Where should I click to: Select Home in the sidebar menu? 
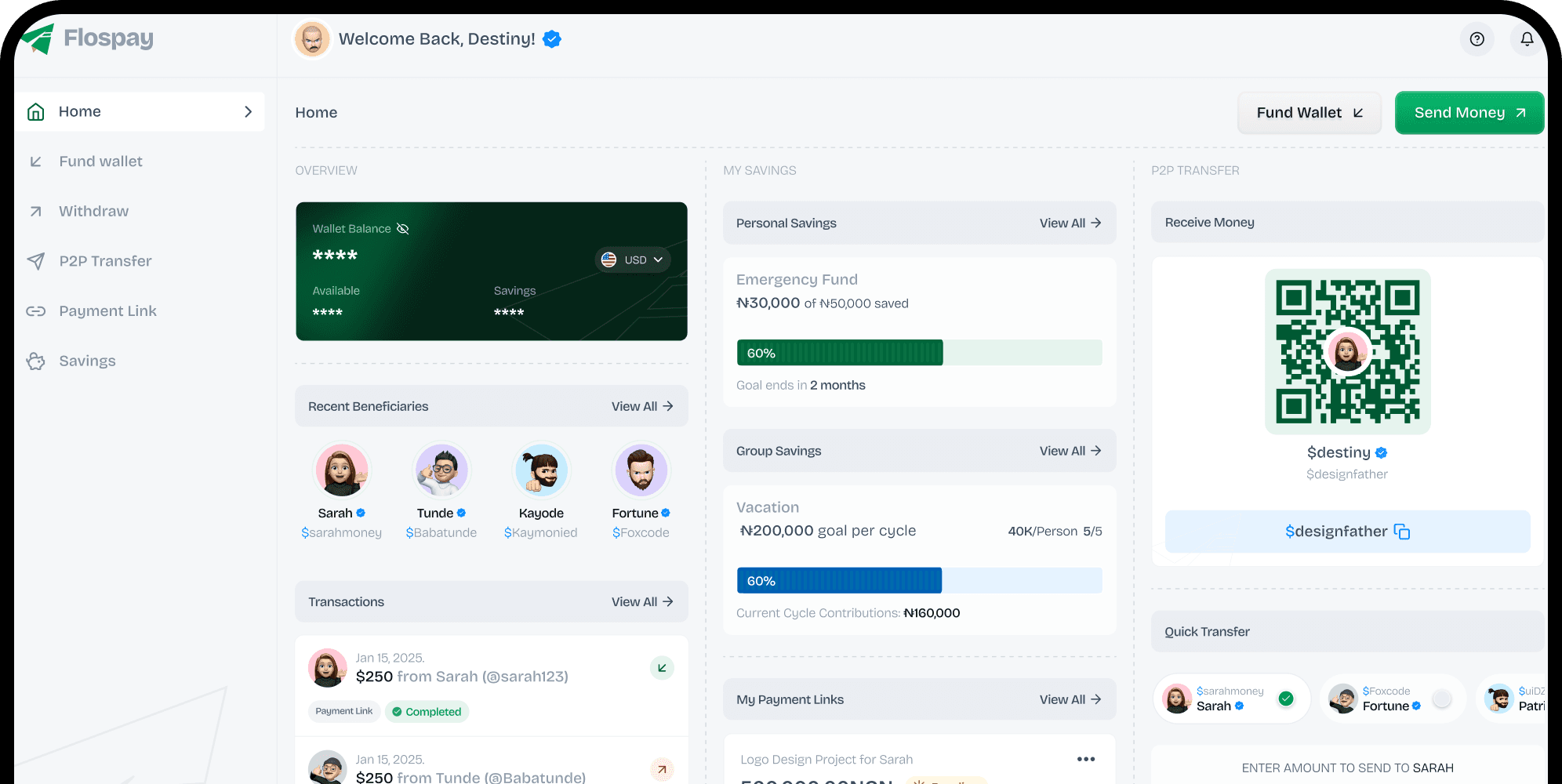click(79, 111)
